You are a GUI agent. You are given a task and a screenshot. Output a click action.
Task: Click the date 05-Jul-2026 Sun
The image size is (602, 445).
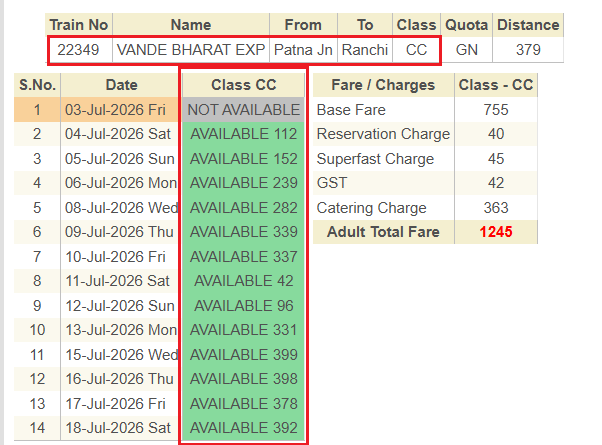click(119, 159)
